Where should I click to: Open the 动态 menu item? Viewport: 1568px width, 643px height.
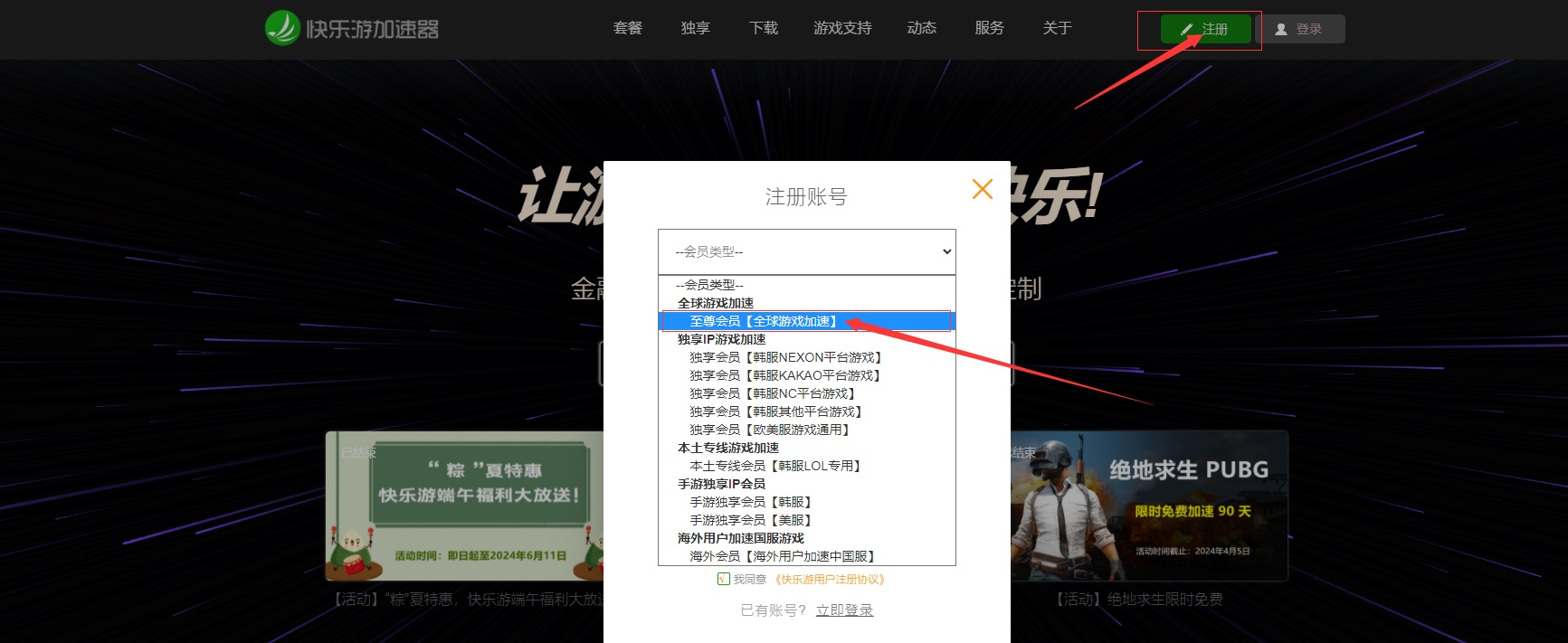click(x=921, y=28)
